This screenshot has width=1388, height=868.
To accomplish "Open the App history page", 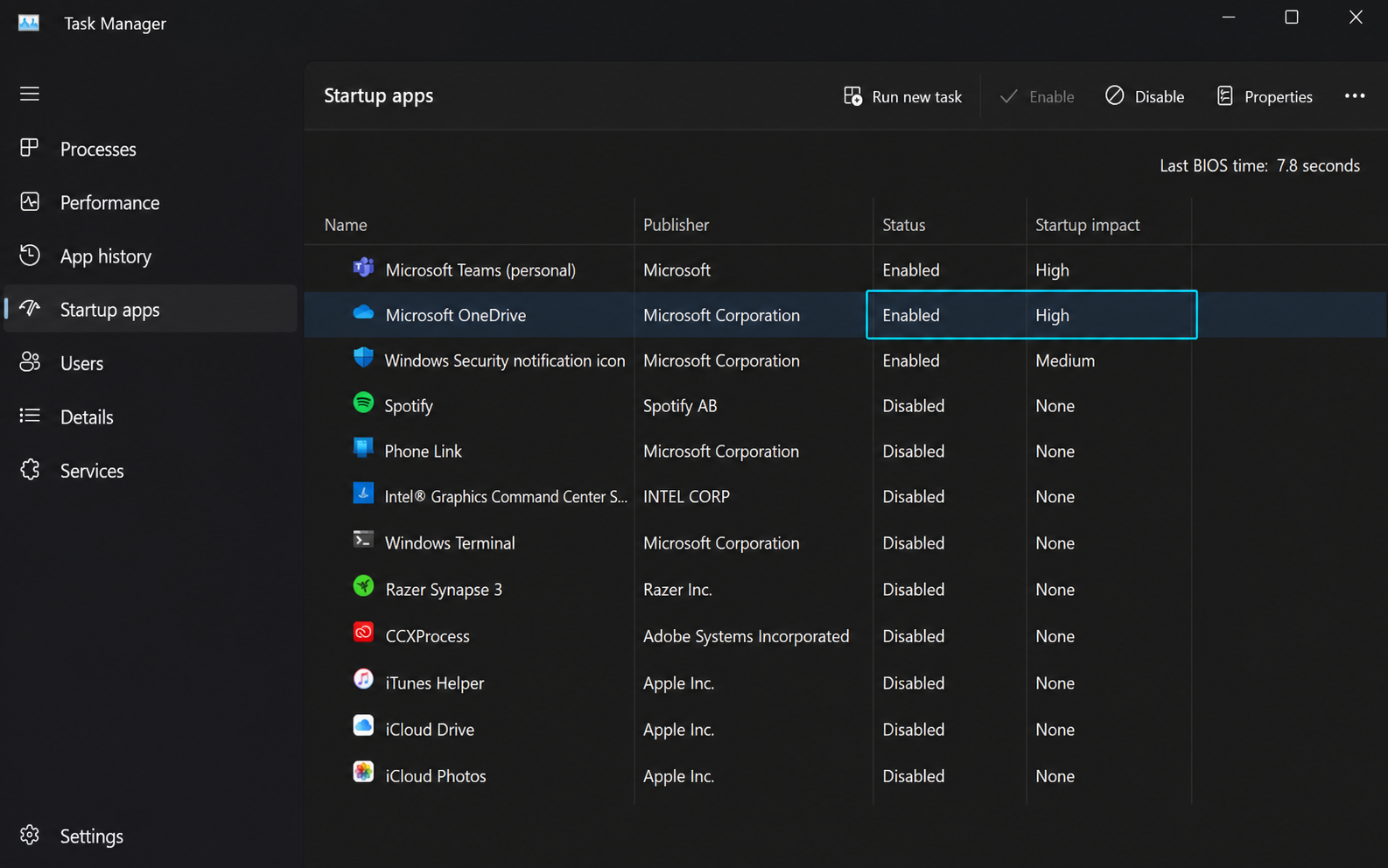I will coord(106,256).
